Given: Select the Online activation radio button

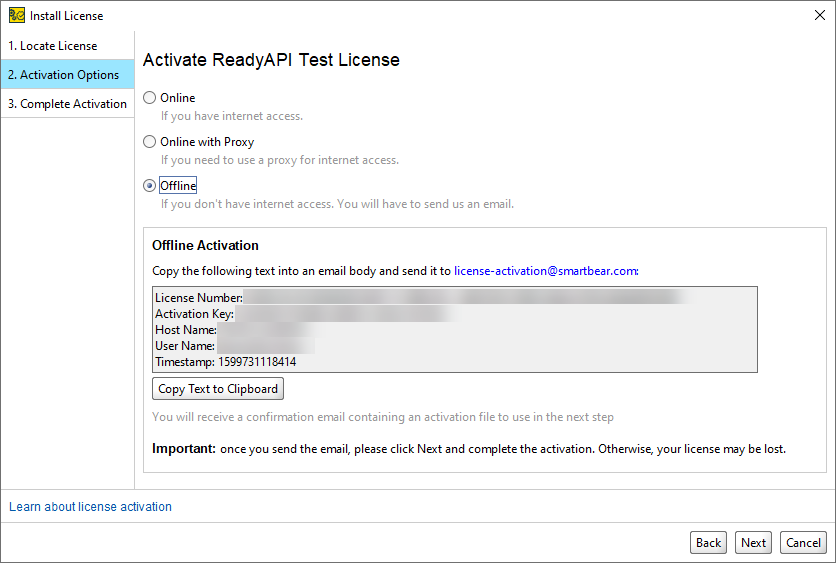Looking at the screenshot, I should [150, 98].
